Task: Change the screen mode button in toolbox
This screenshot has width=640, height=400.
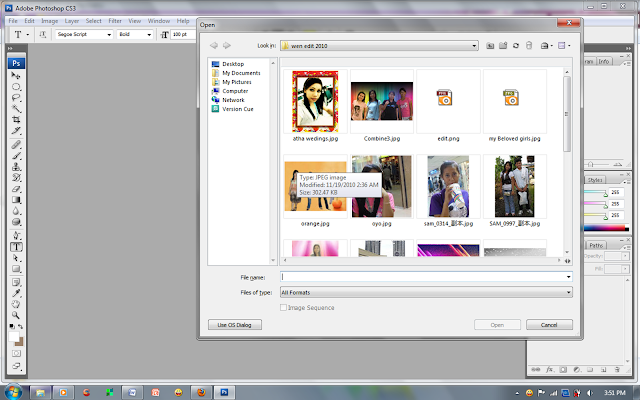Action: [16, 366]
